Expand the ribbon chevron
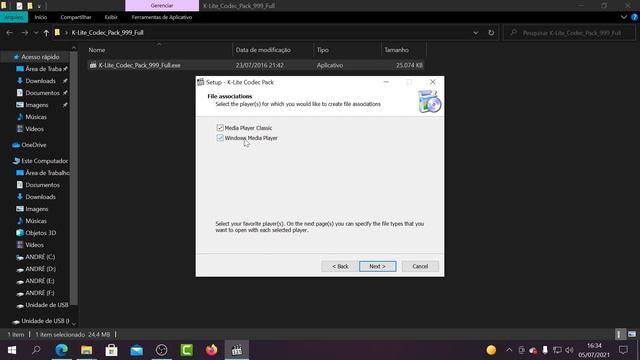 click(624, 17)
